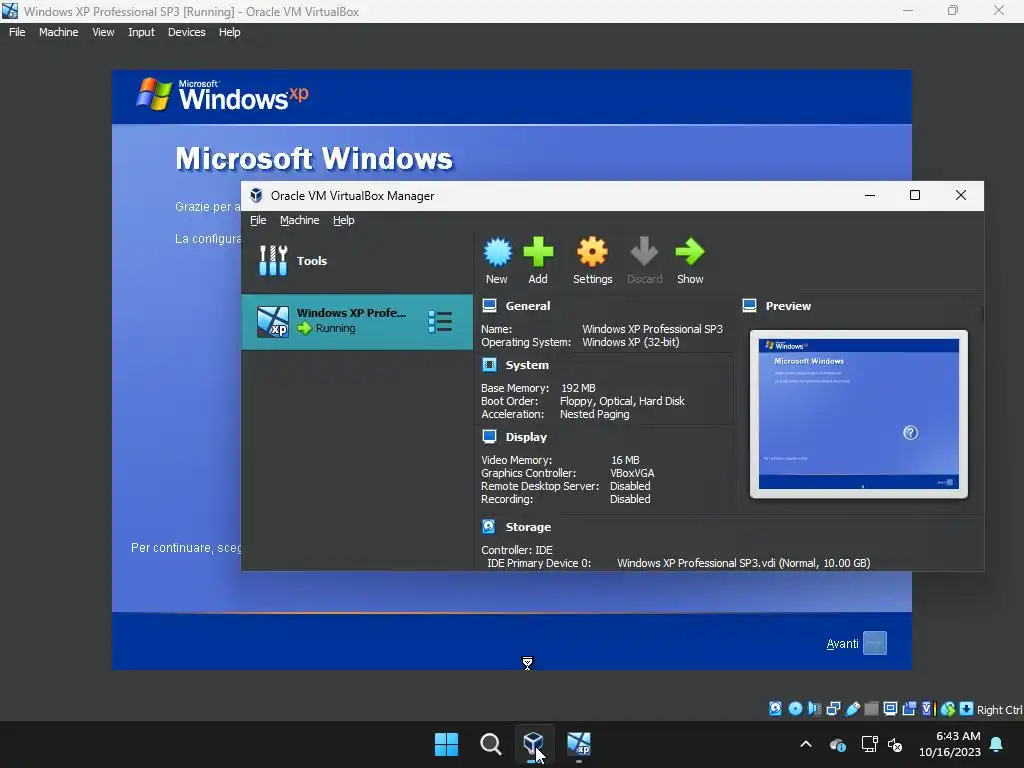Open the clock showing 6:43 AM
Screen dimensions: 1024x768
(950, 744)
